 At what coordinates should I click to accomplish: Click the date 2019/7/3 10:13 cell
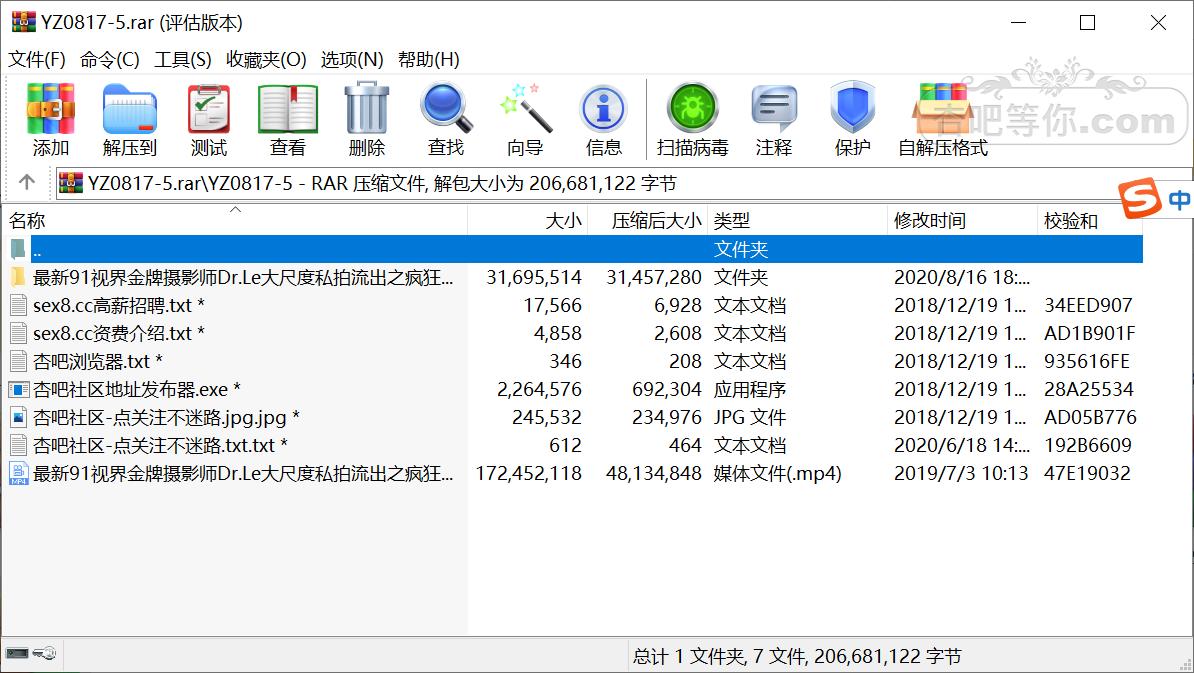[x=961, y=474]
